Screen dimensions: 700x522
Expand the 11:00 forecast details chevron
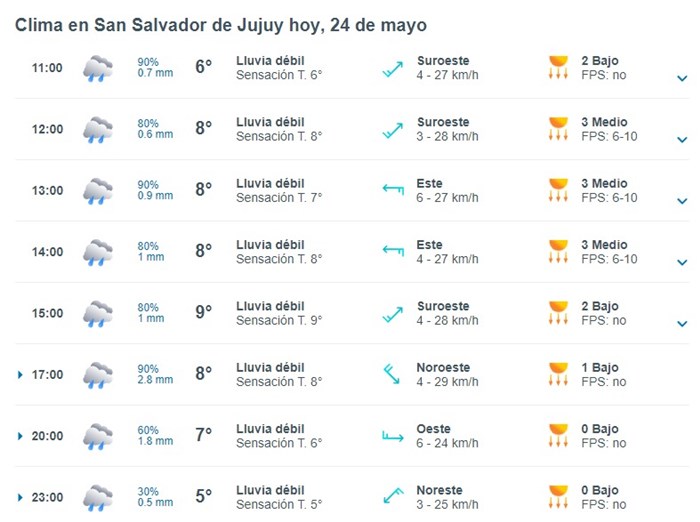[682, 79]
